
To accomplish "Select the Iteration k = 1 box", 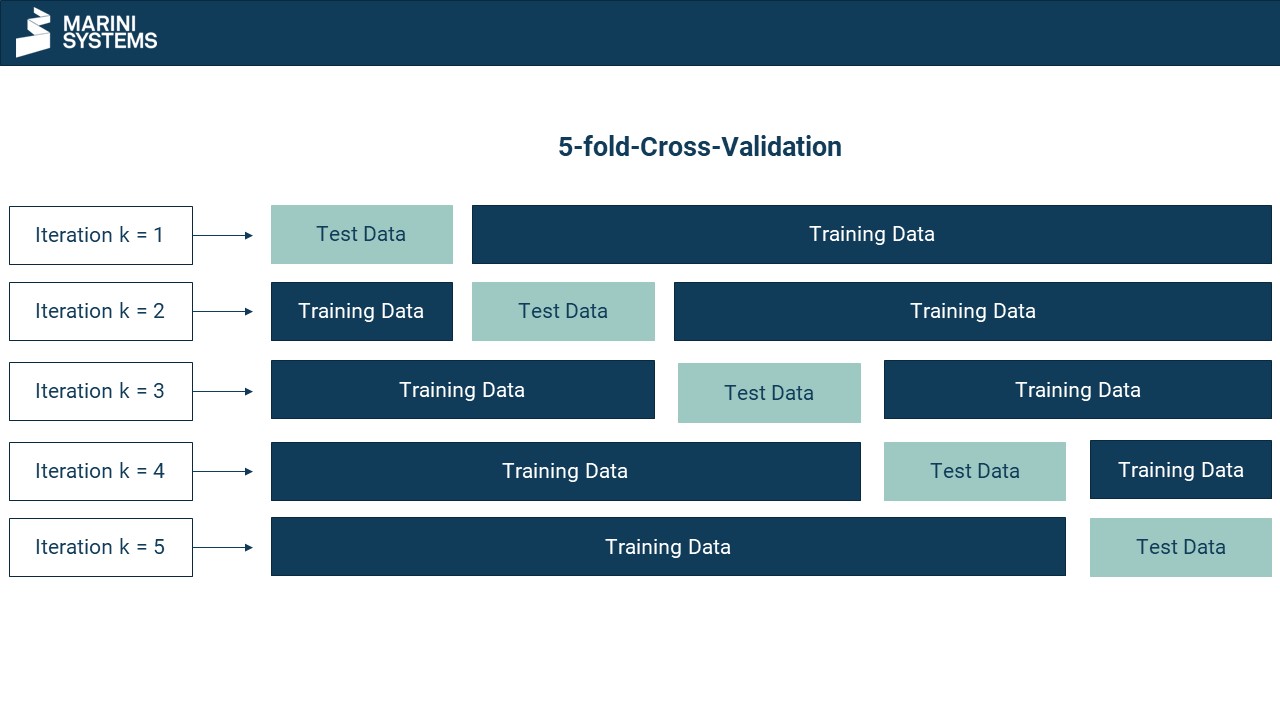I will [x=101, y=236].
